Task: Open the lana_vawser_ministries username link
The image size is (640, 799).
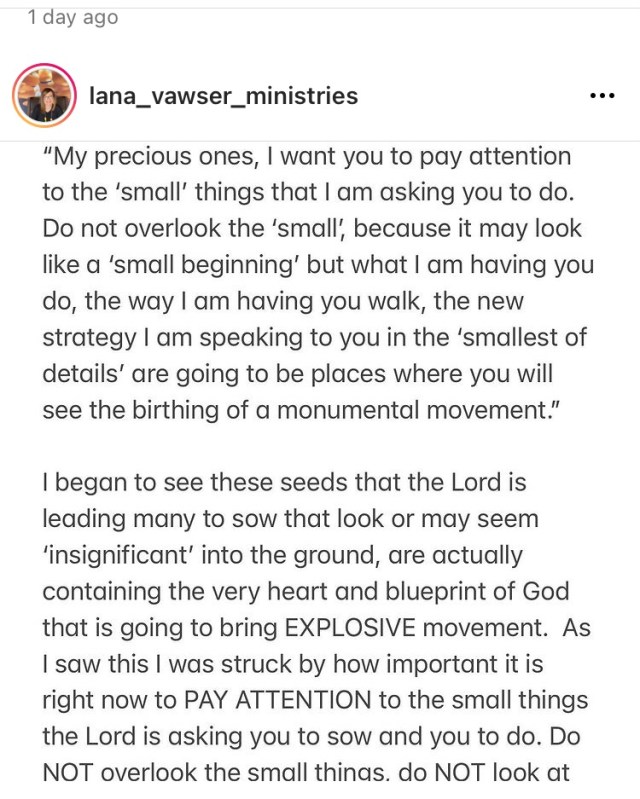Action: 223,97
